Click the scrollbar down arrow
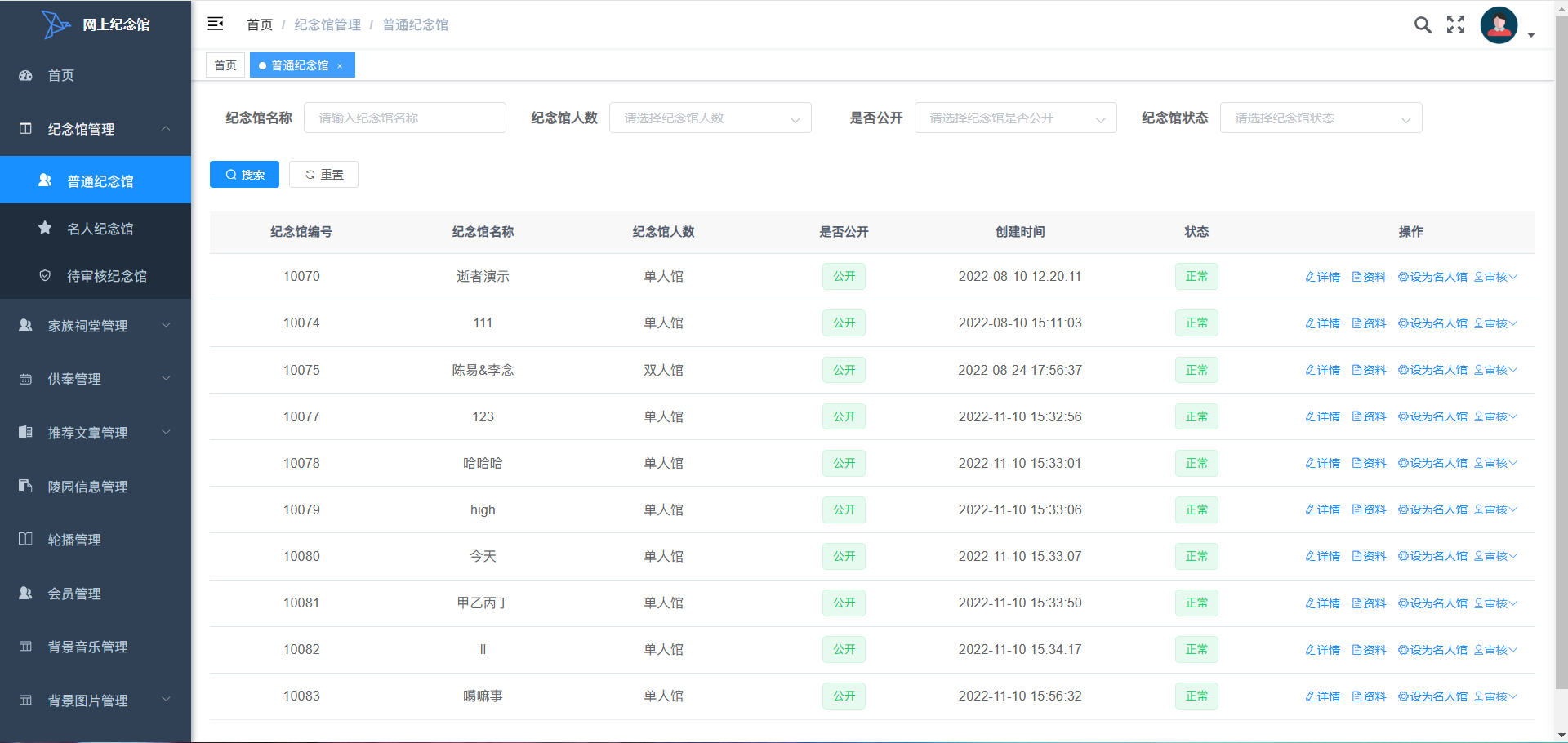Viewport: 1568px width, 743px height. [x=1561, y=735]
